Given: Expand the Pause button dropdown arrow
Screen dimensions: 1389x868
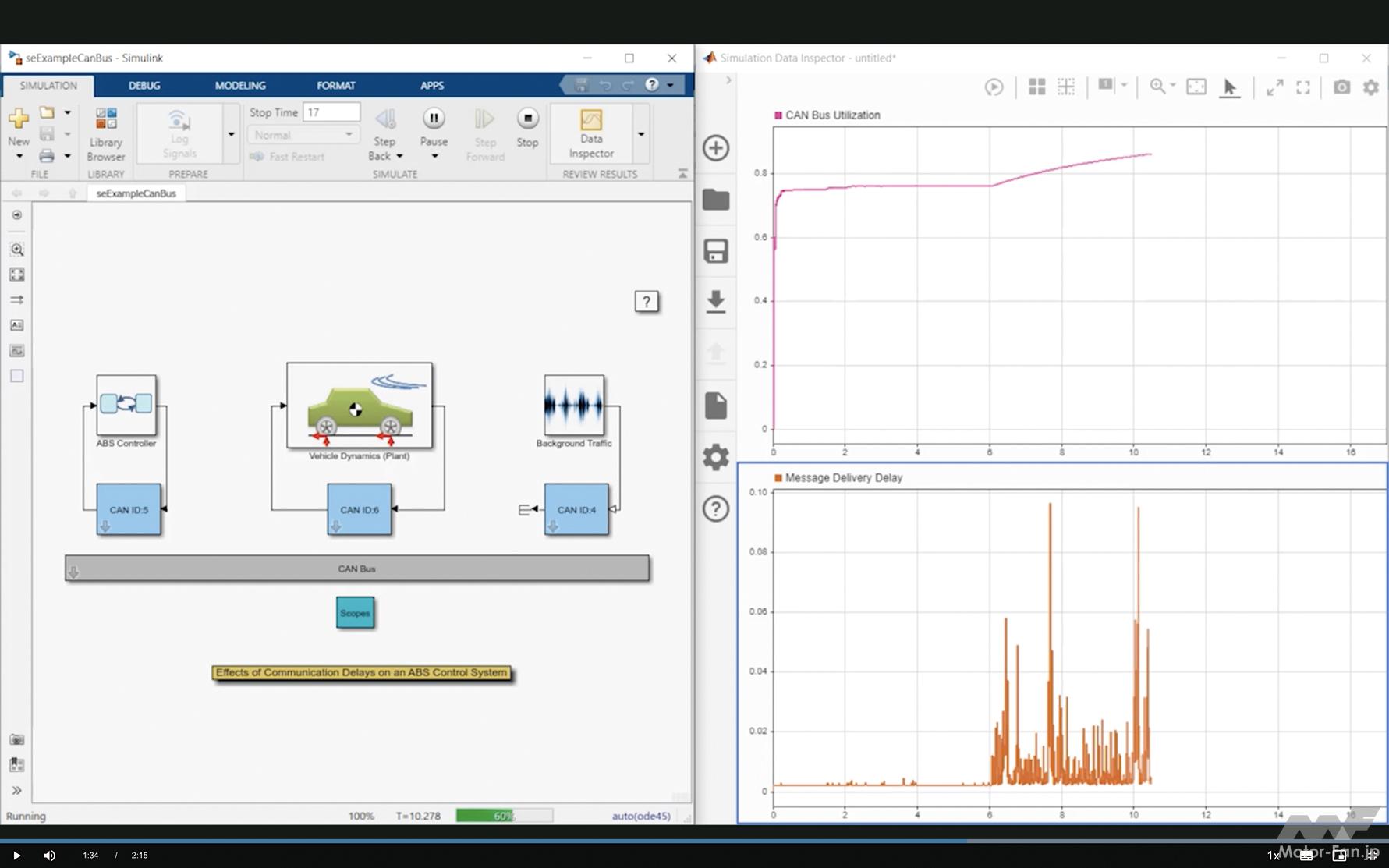Looking at the screenshot, I should point(434,157).
